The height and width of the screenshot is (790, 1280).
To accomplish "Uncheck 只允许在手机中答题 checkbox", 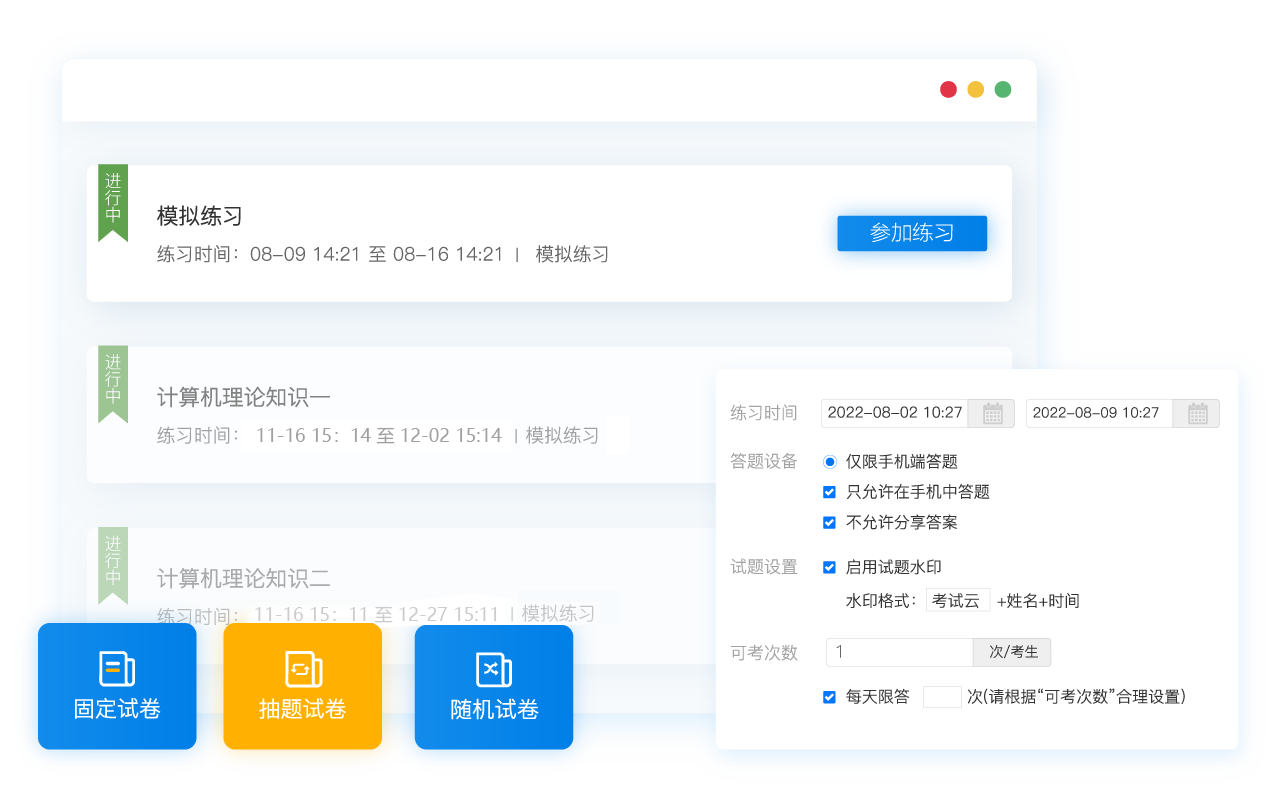I will pyautogui.click(x=829, y=492).
